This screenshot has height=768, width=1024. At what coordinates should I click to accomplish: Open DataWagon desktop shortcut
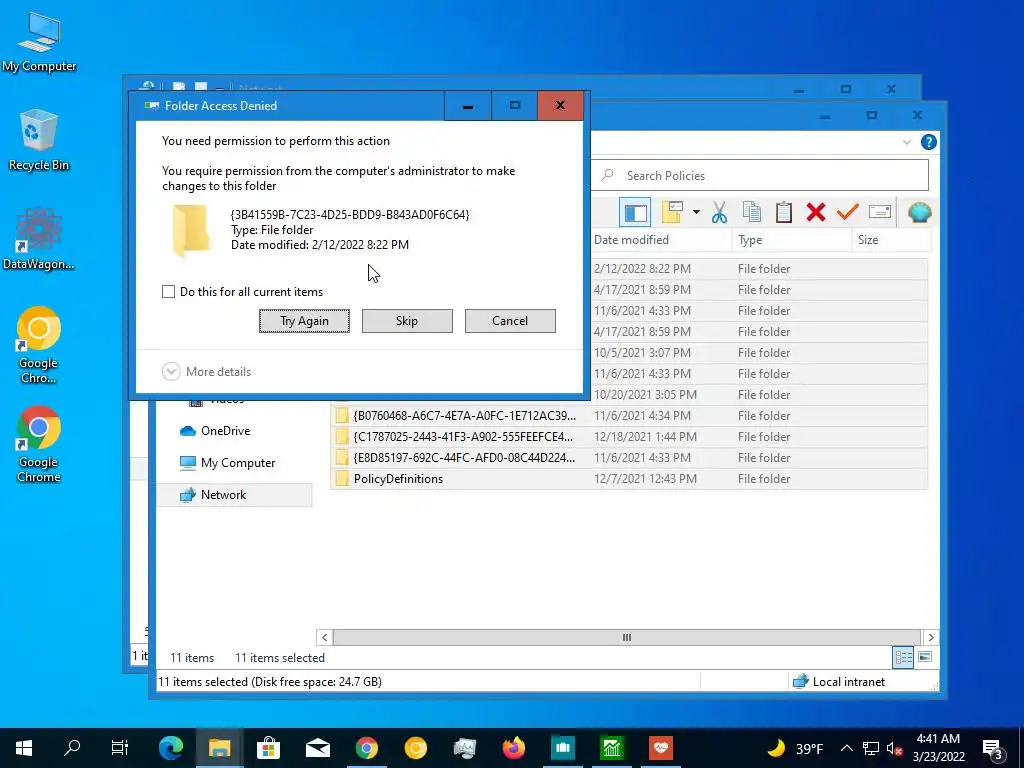point(39,239)
